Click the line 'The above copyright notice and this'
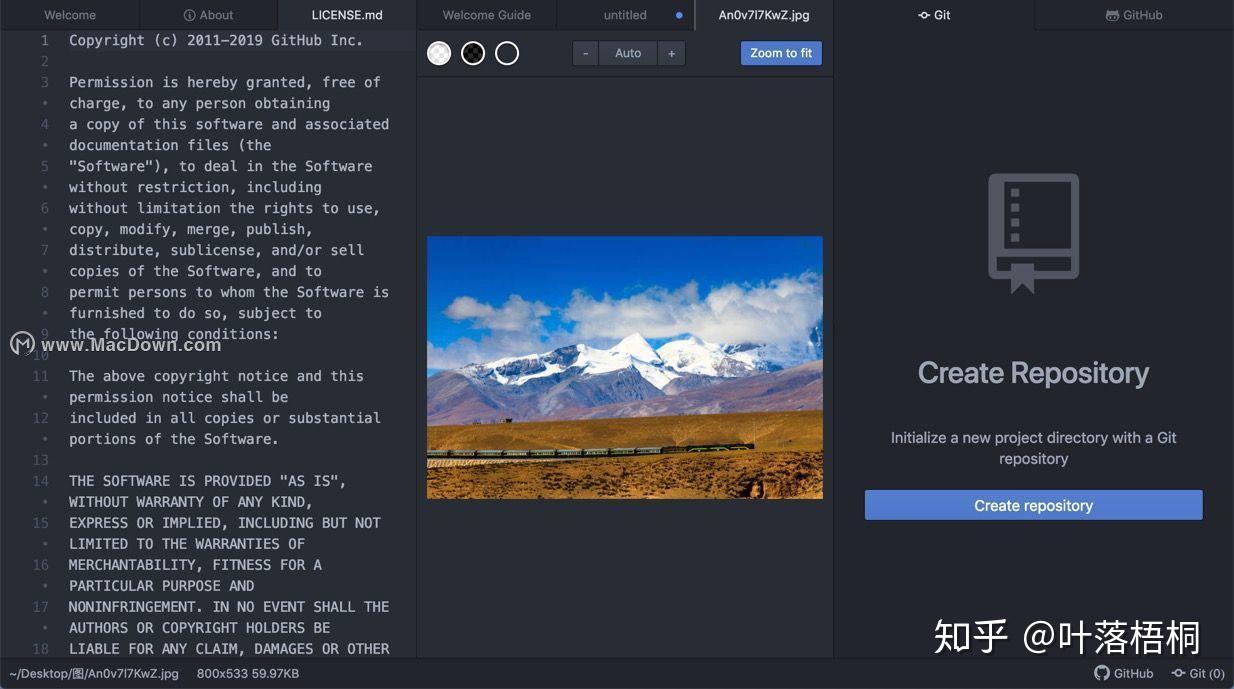This screenshot has width=1234, height=689. coord(216,376)
